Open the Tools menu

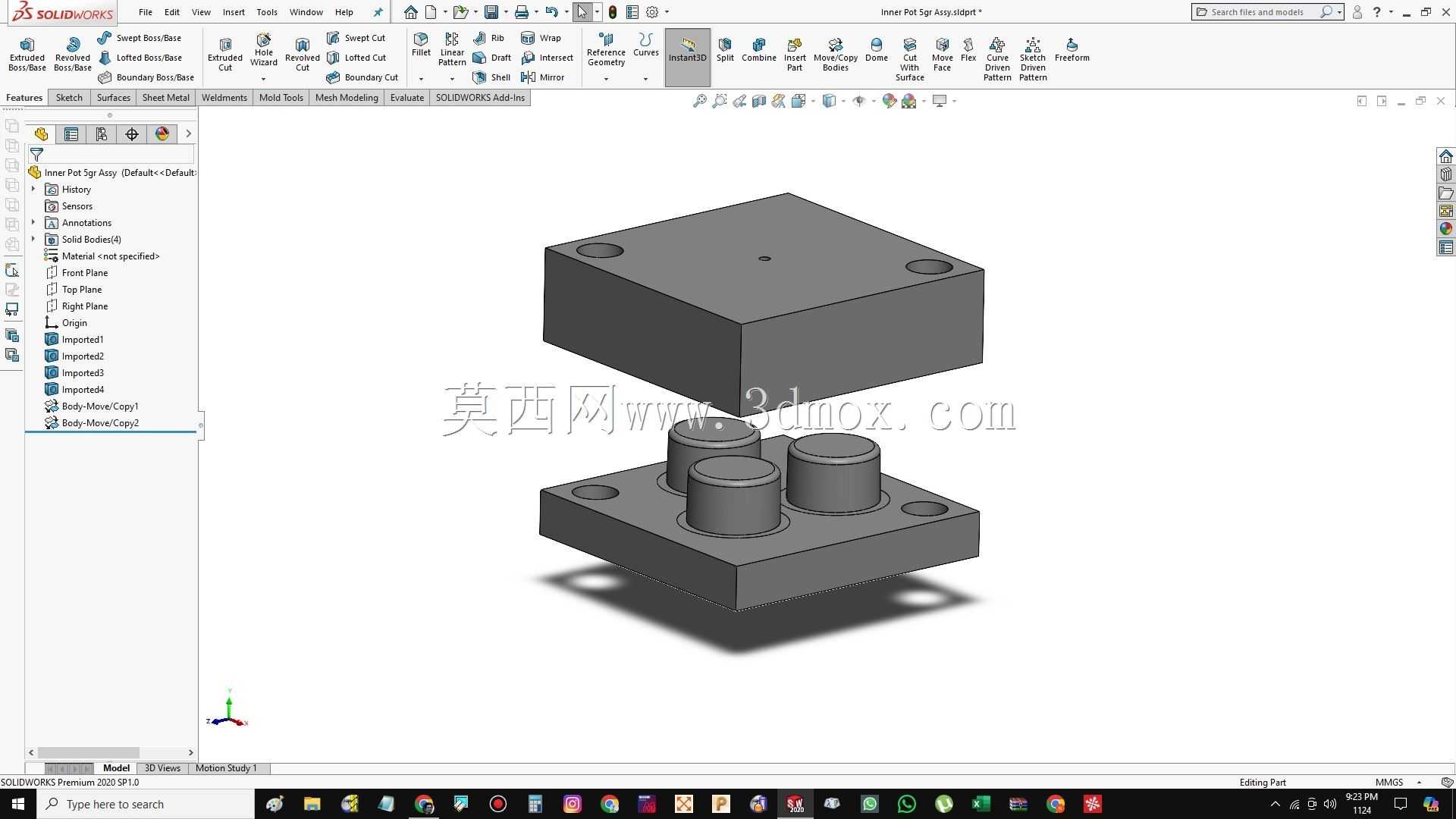click(x=267, y=12)
